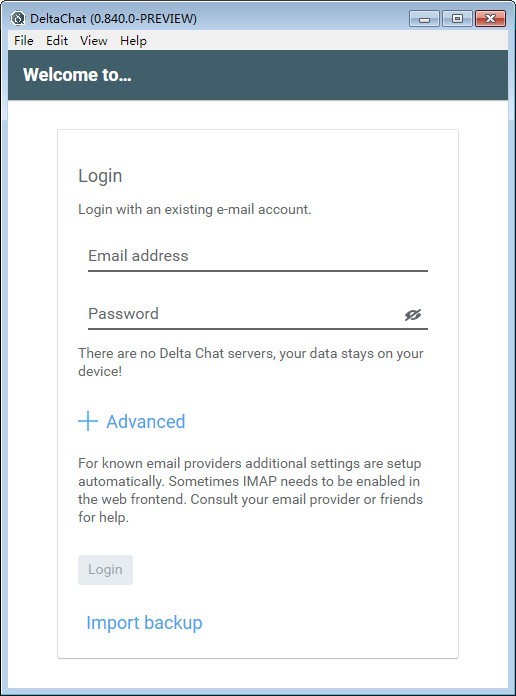Viewport: 516px width, 696px height.
Task: Open the Import backup link
Action: tap(144, 622)
